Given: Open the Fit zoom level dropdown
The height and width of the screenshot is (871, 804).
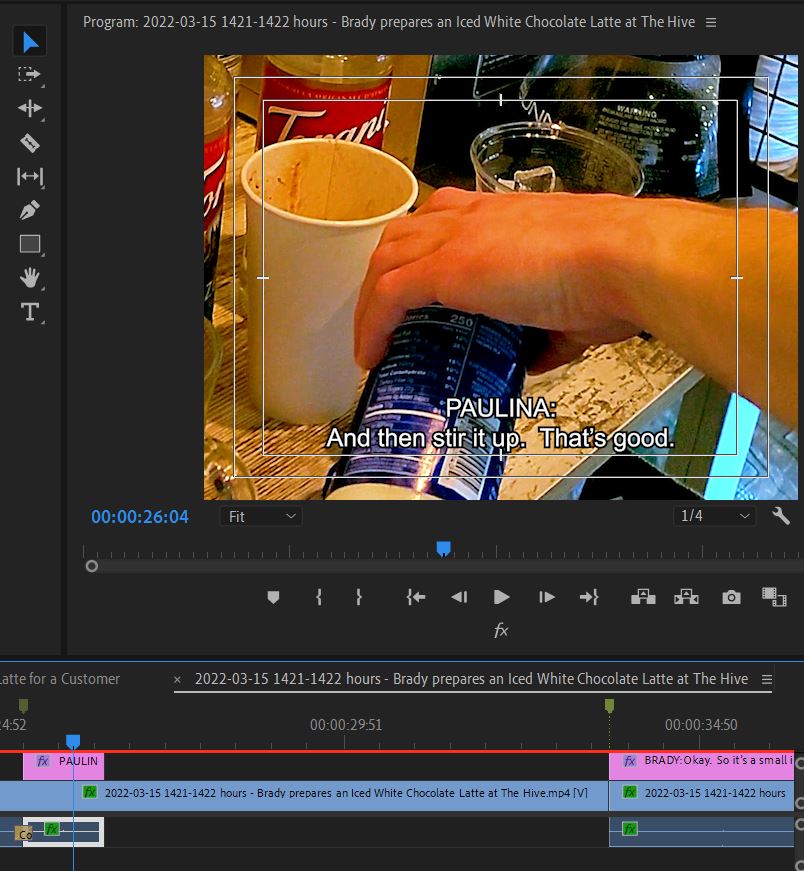Looking at the screenshot, I should (x=261, y=517).
